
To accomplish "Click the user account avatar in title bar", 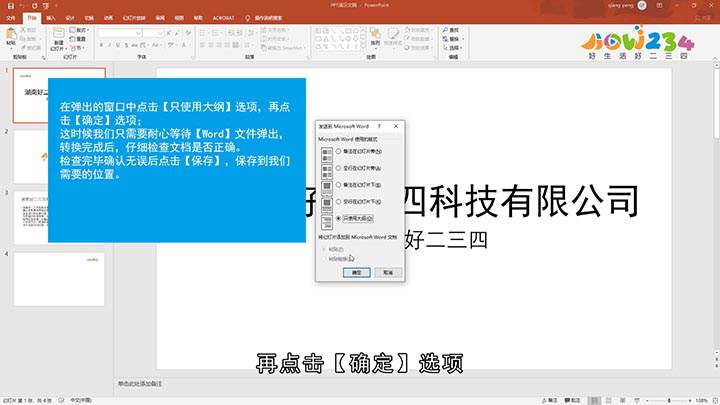I will point(642,6).
